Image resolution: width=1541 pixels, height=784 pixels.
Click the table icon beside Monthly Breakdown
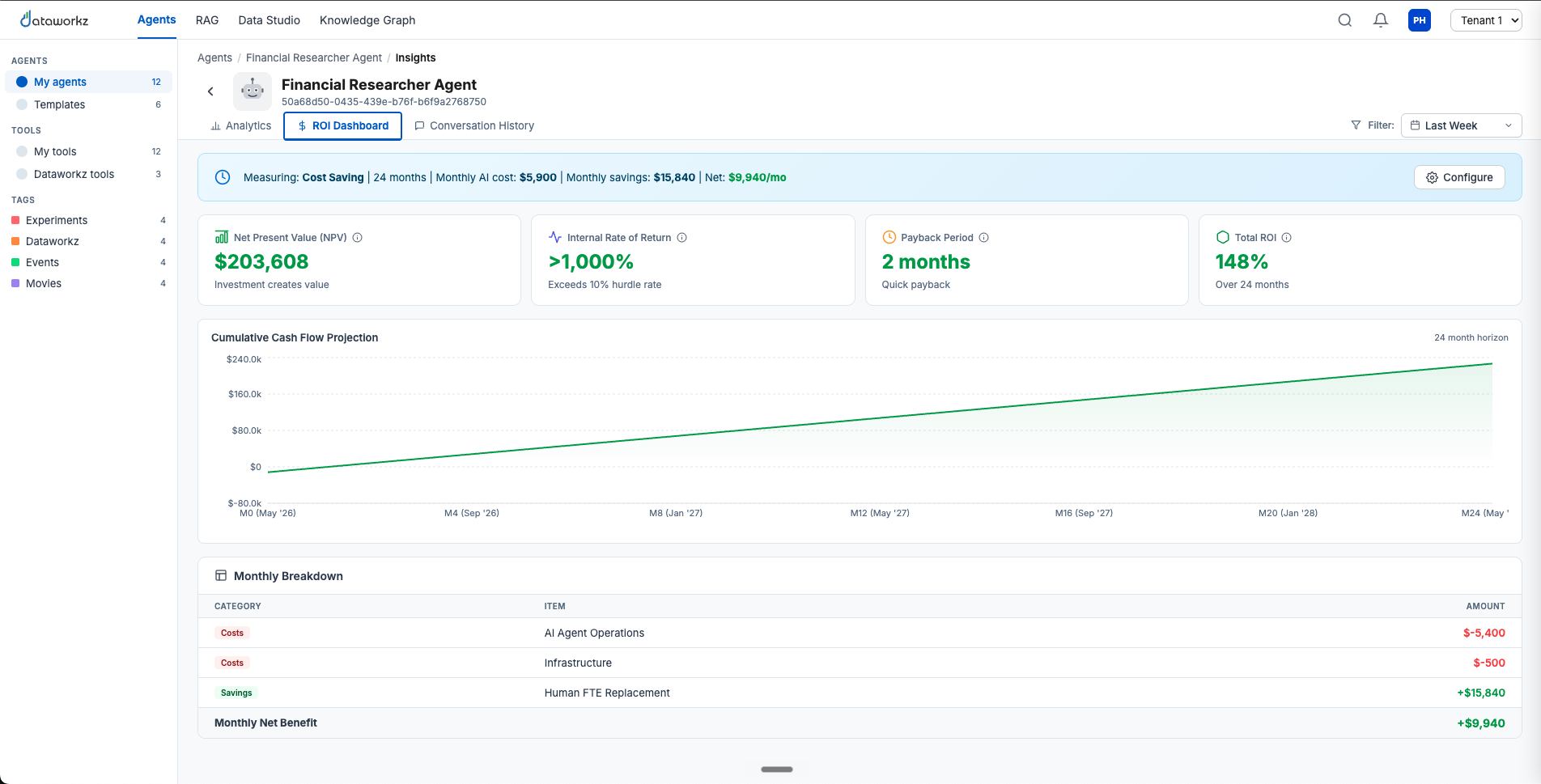(x=221, y=576)
